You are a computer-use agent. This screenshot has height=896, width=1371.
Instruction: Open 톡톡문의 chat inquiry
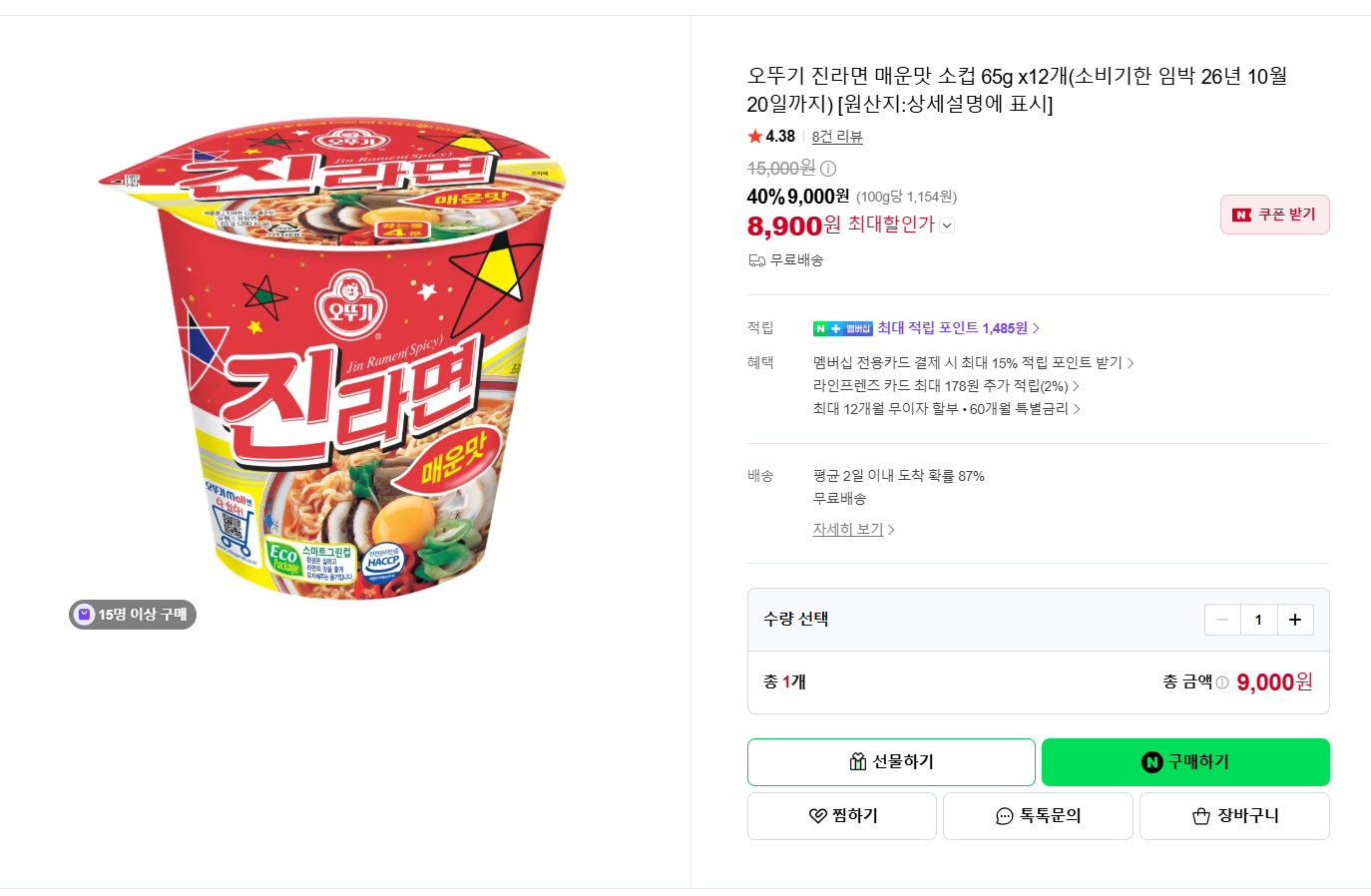click(1038, 816)
